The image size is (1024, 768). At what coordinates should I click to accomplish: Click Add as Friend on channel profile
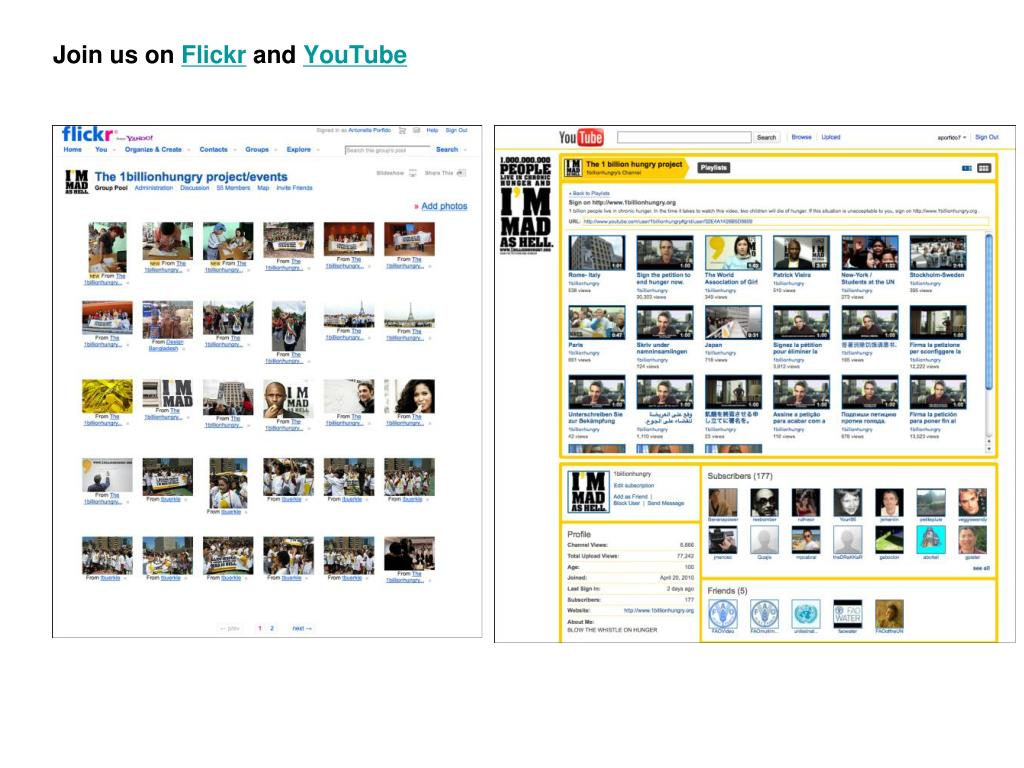pos(630,496)
